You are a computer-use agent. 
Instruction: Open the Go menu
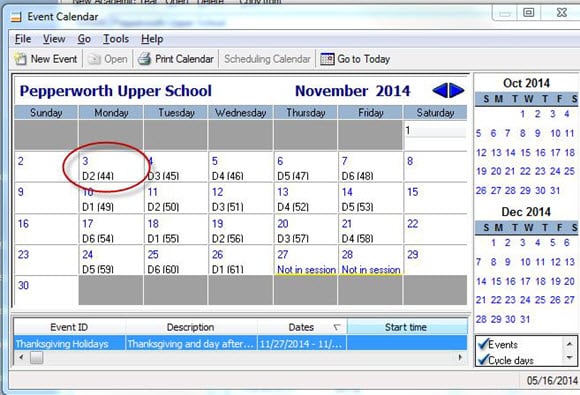(84, 39)
